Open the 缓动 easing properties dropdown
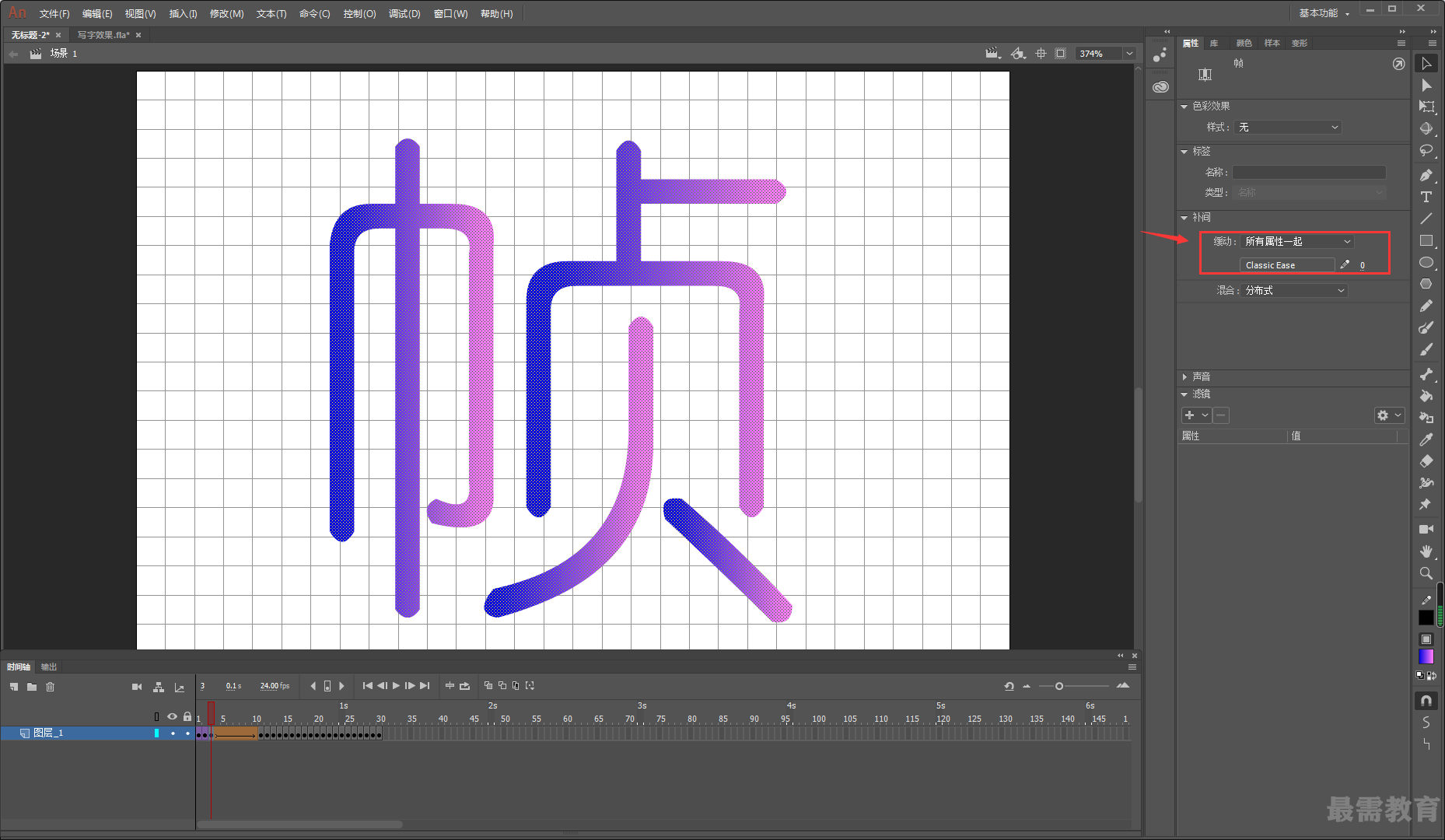The width and height of the screenshot is (1445, 840). click(x=1297, y=241)
